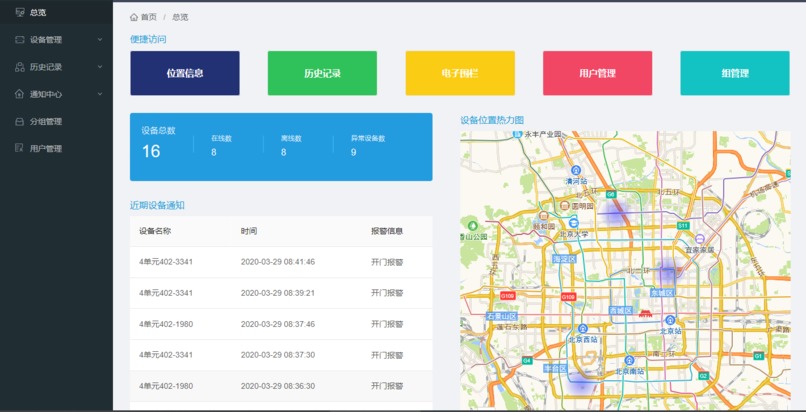
Task: Click the G6 highway shield on map
Action: click(x=611, y=195)
